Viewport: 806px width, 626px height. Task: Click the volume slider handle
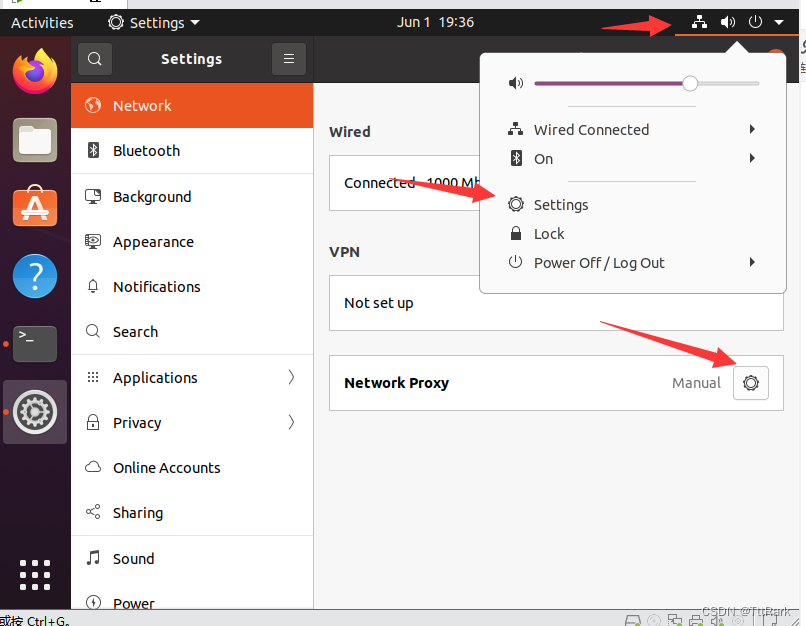[x=690, y=83]
